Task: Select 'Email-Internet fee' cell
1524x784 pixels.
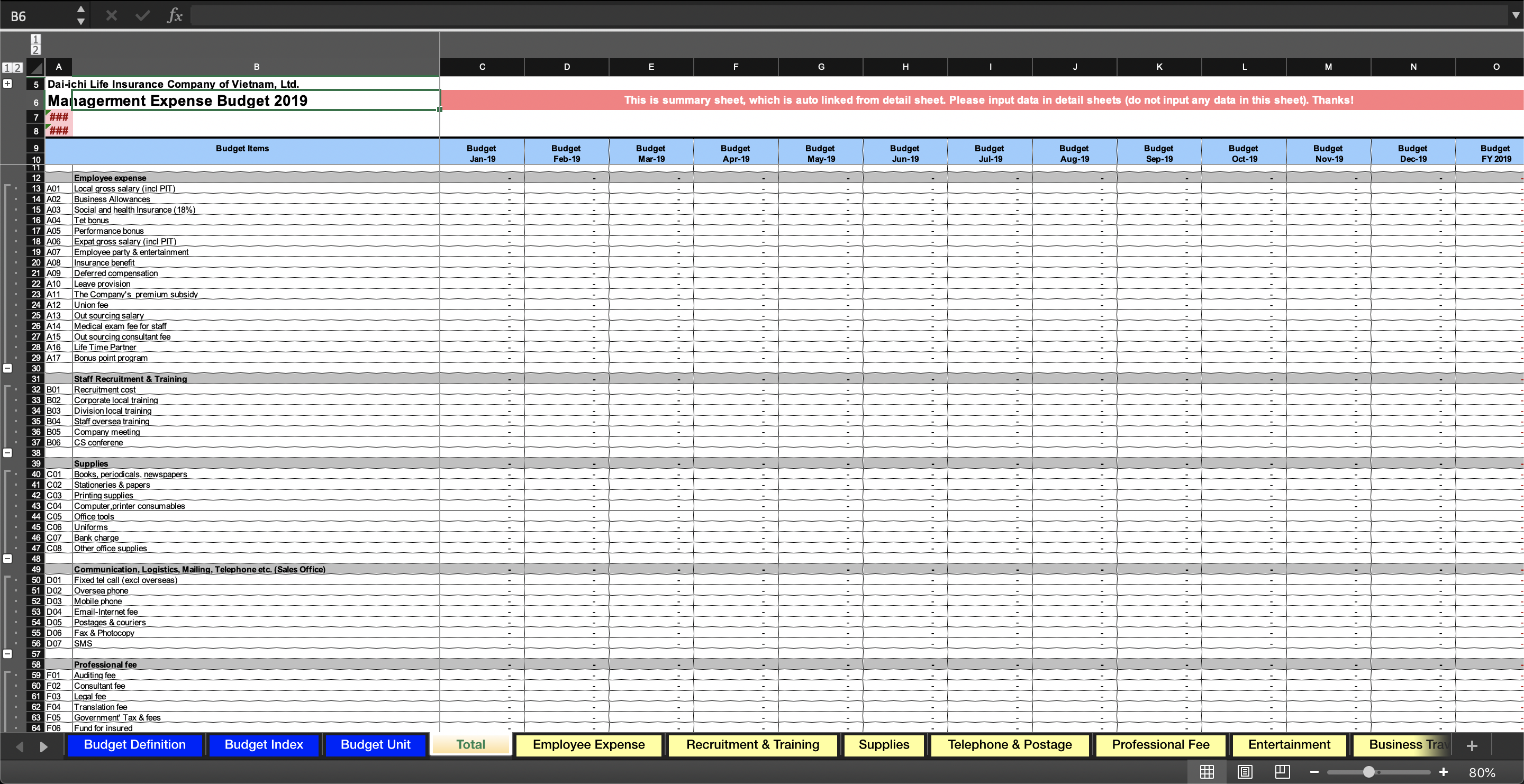Action: 256,612
